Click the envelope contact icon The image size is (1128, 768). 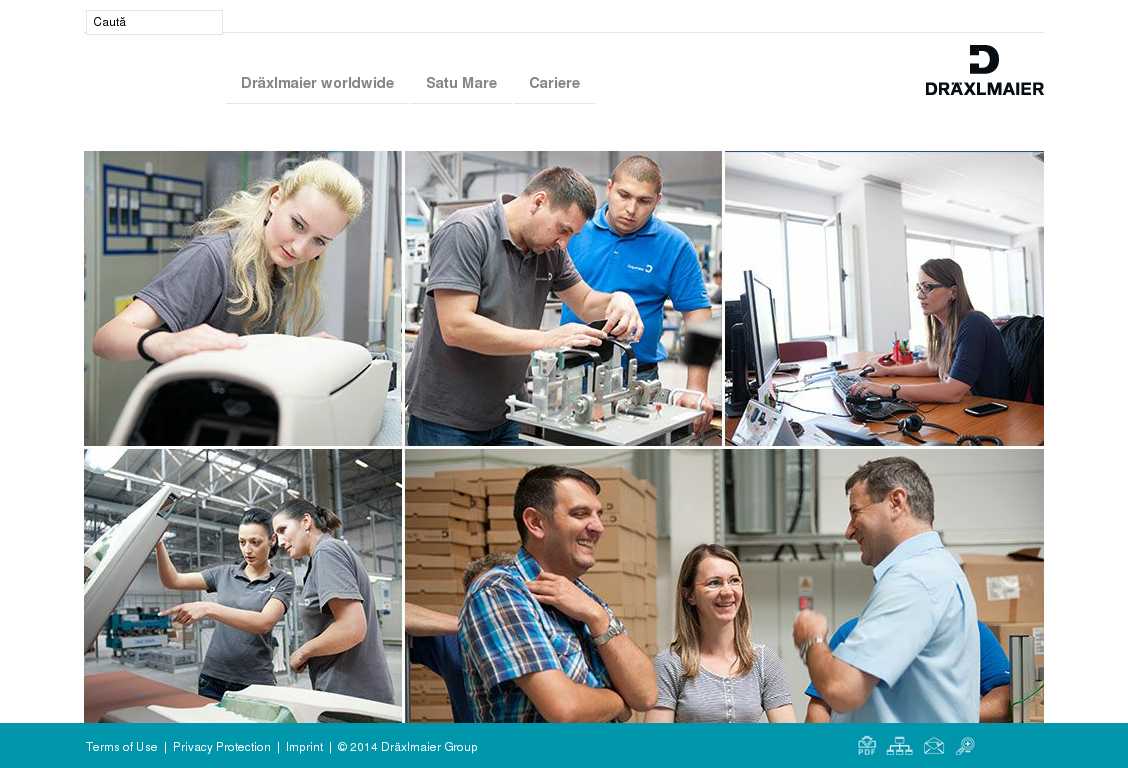934,746
